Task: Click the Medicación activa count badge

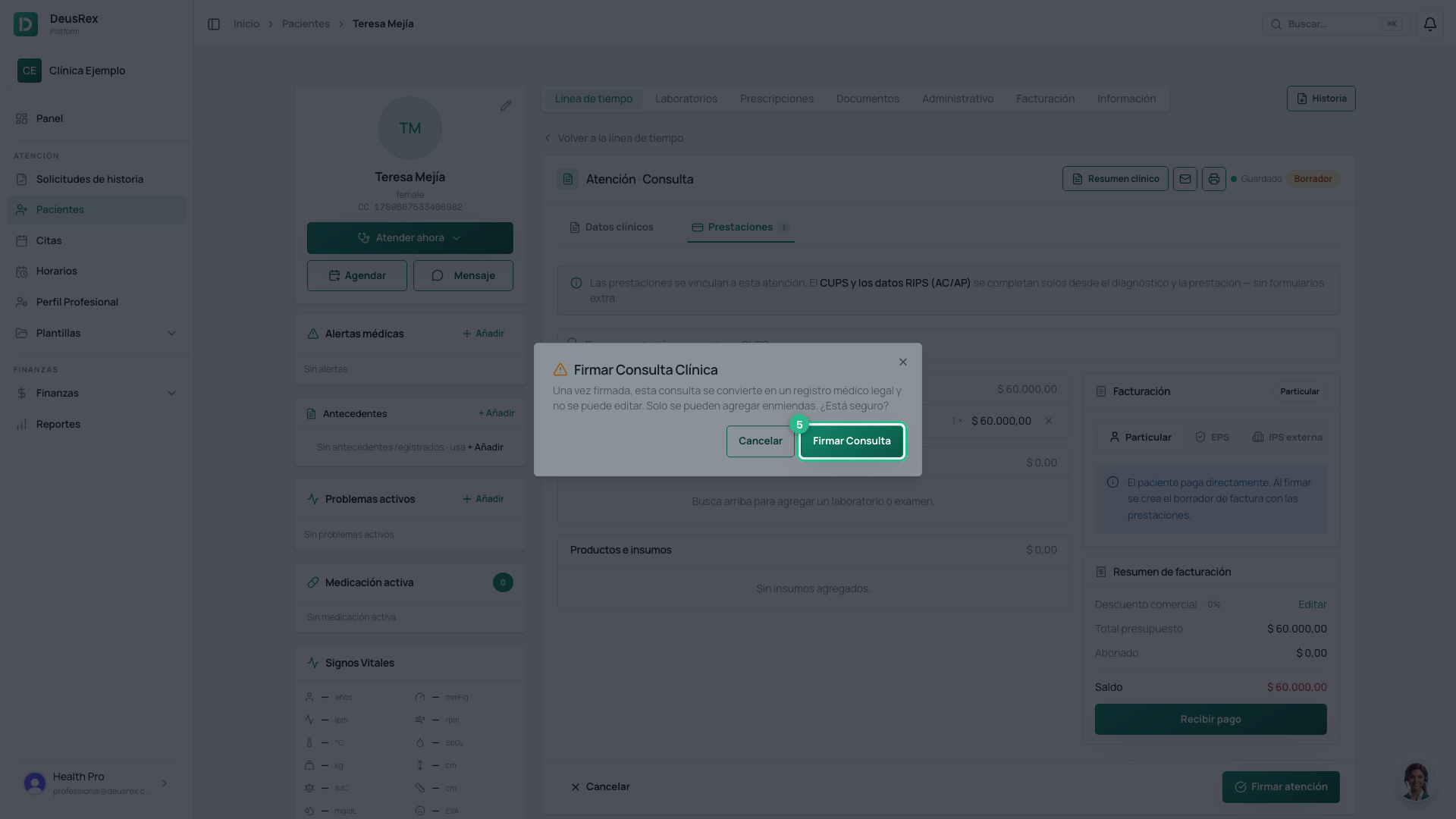Action: [x=503, y=582]
